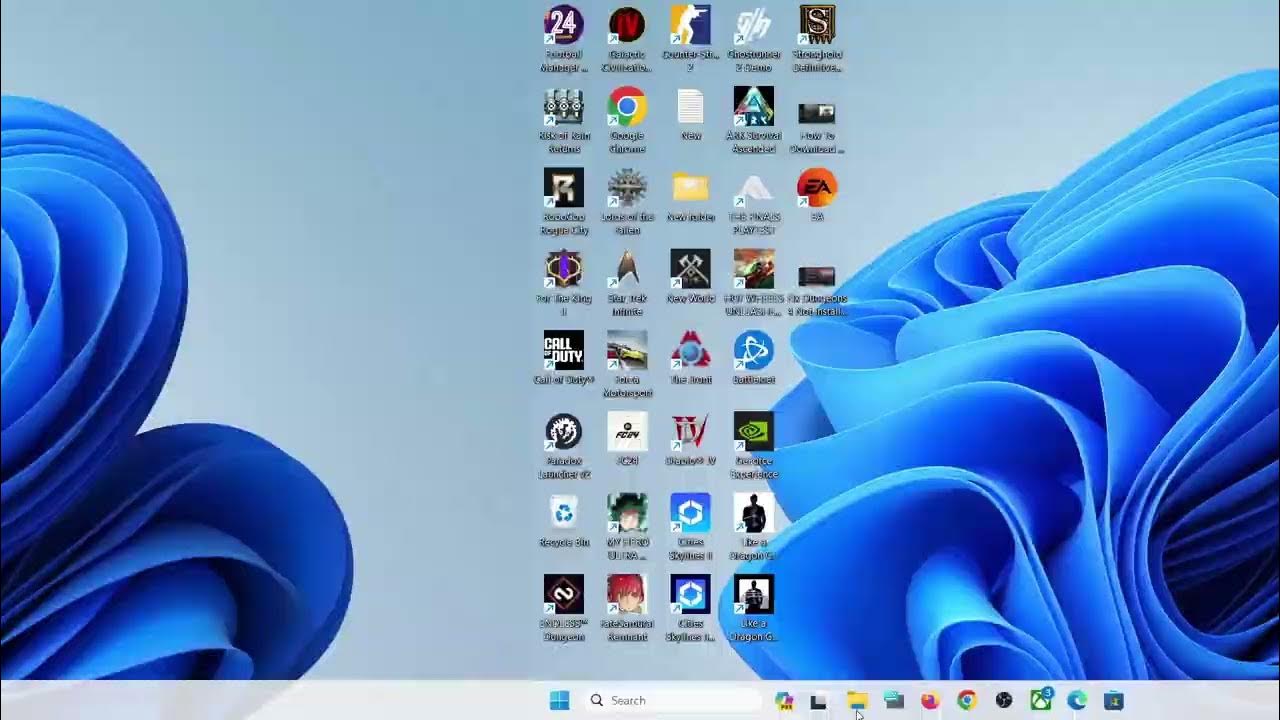Open HOT WHEELS UNLEASHED shortcut

(x=753, y=283)
